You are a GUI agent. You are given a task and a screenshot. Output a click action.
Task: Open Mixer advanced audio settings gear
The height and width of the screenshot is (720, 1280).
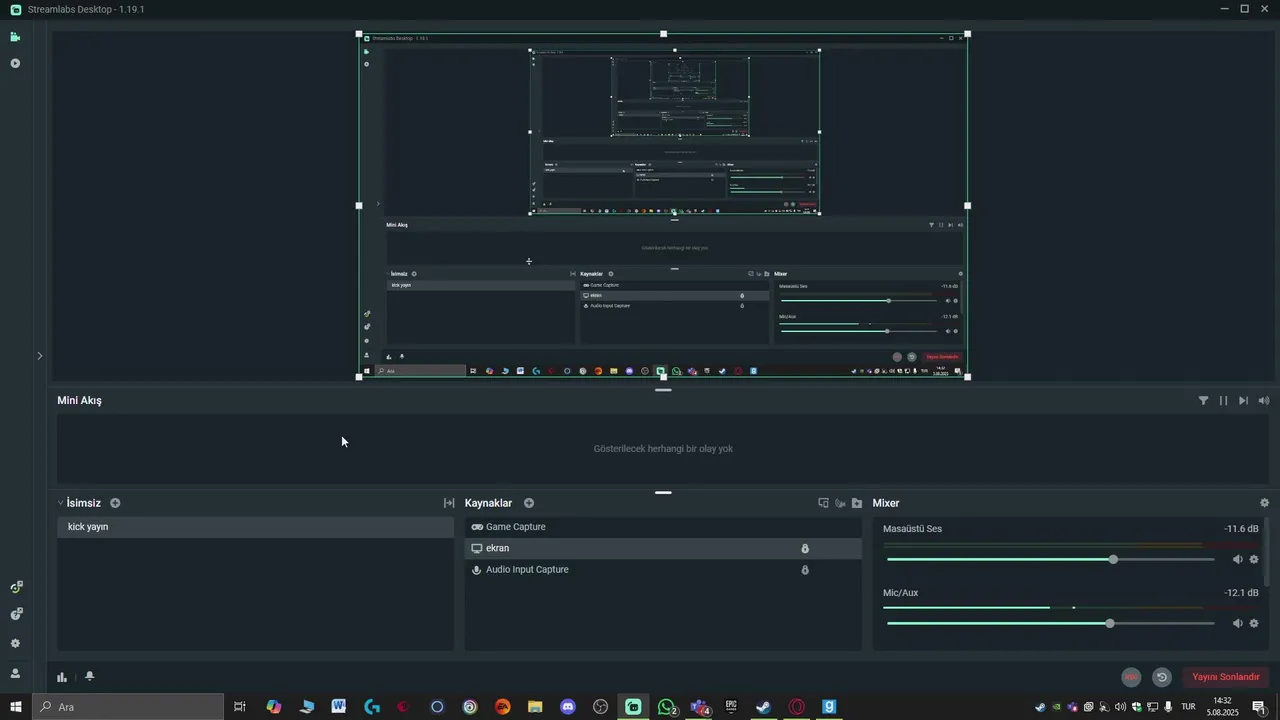[1264, 503]
